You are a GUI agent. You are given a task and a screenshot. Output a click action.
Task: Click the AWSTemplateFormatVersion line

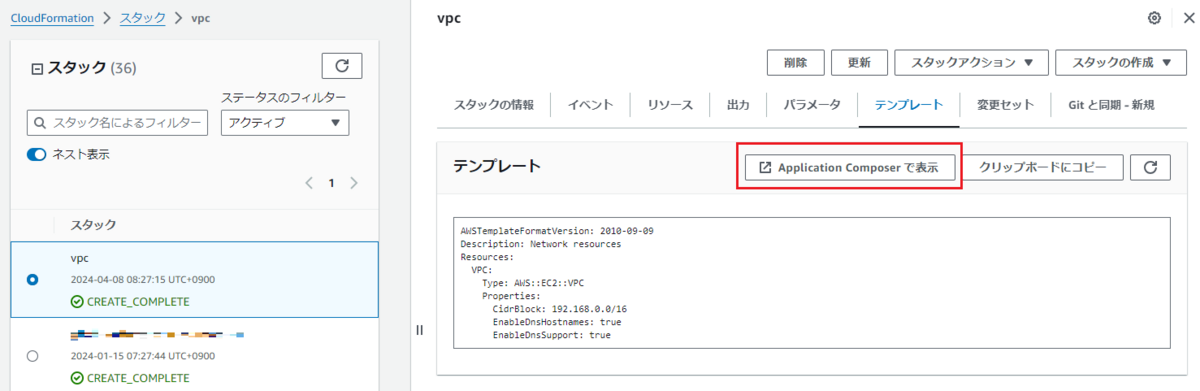coord(557,230)
